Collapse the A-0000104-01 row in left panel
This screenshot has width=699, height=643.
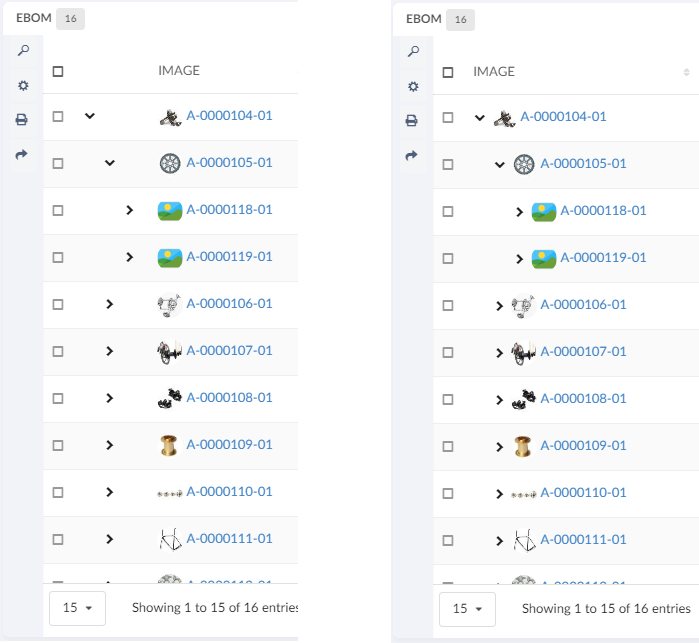(x=90, y=116)
